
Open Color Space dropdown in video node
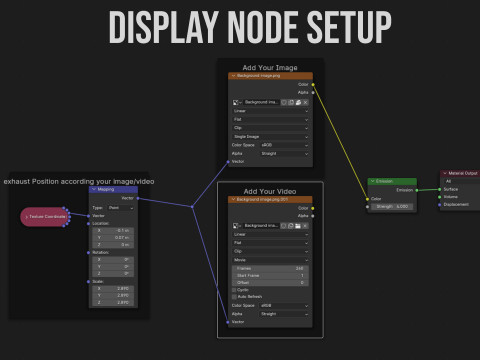tap(284, 306)
